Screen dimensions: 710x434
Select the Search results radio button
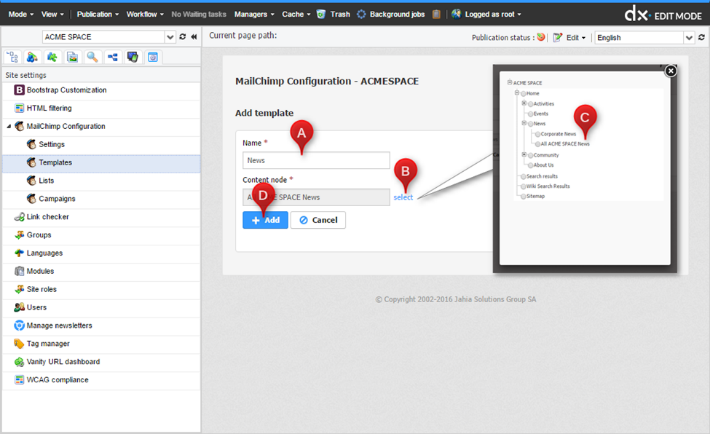coord(523,176)
